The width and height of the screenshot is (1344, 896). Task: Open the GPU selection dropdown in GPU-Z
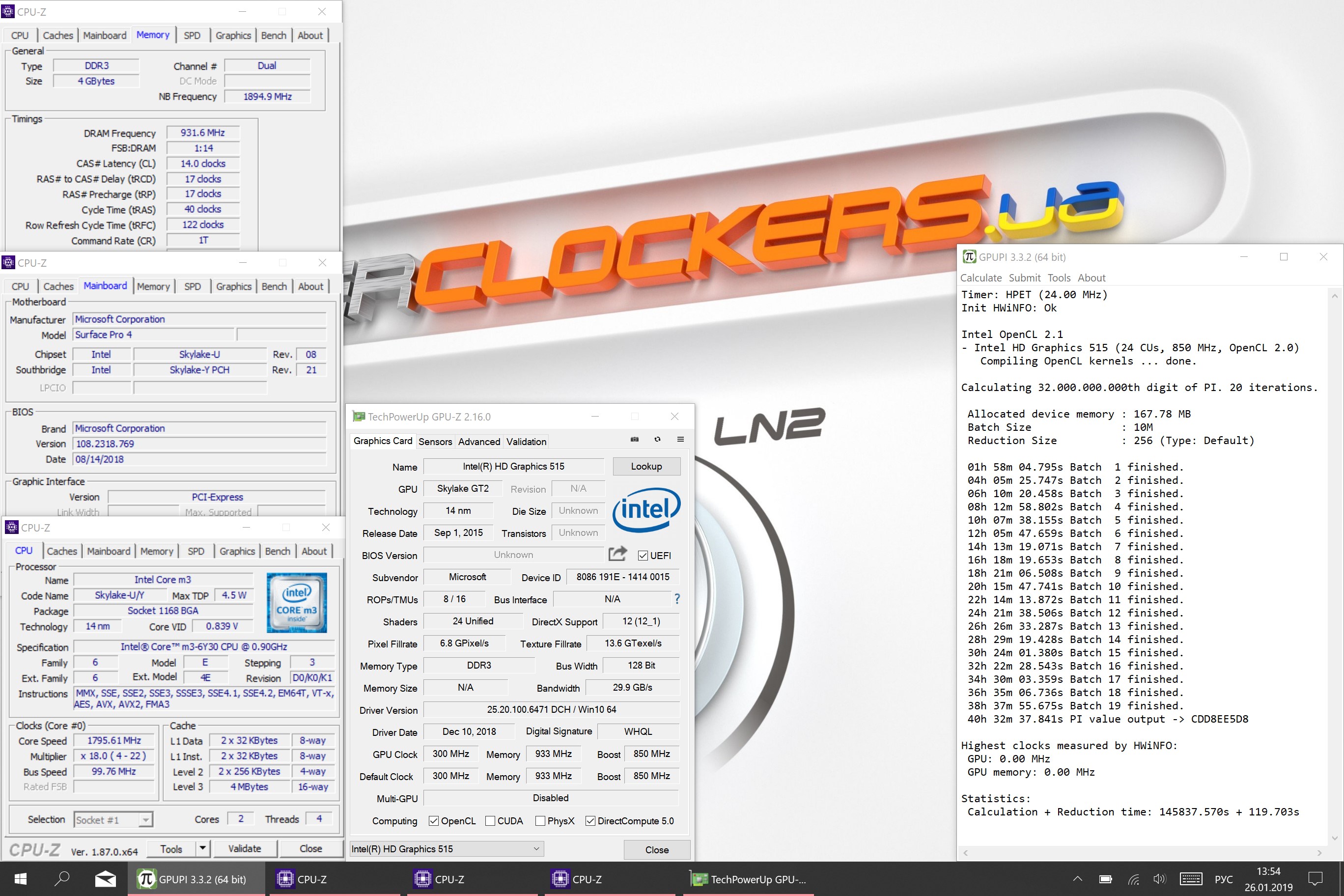pos(447,848)
